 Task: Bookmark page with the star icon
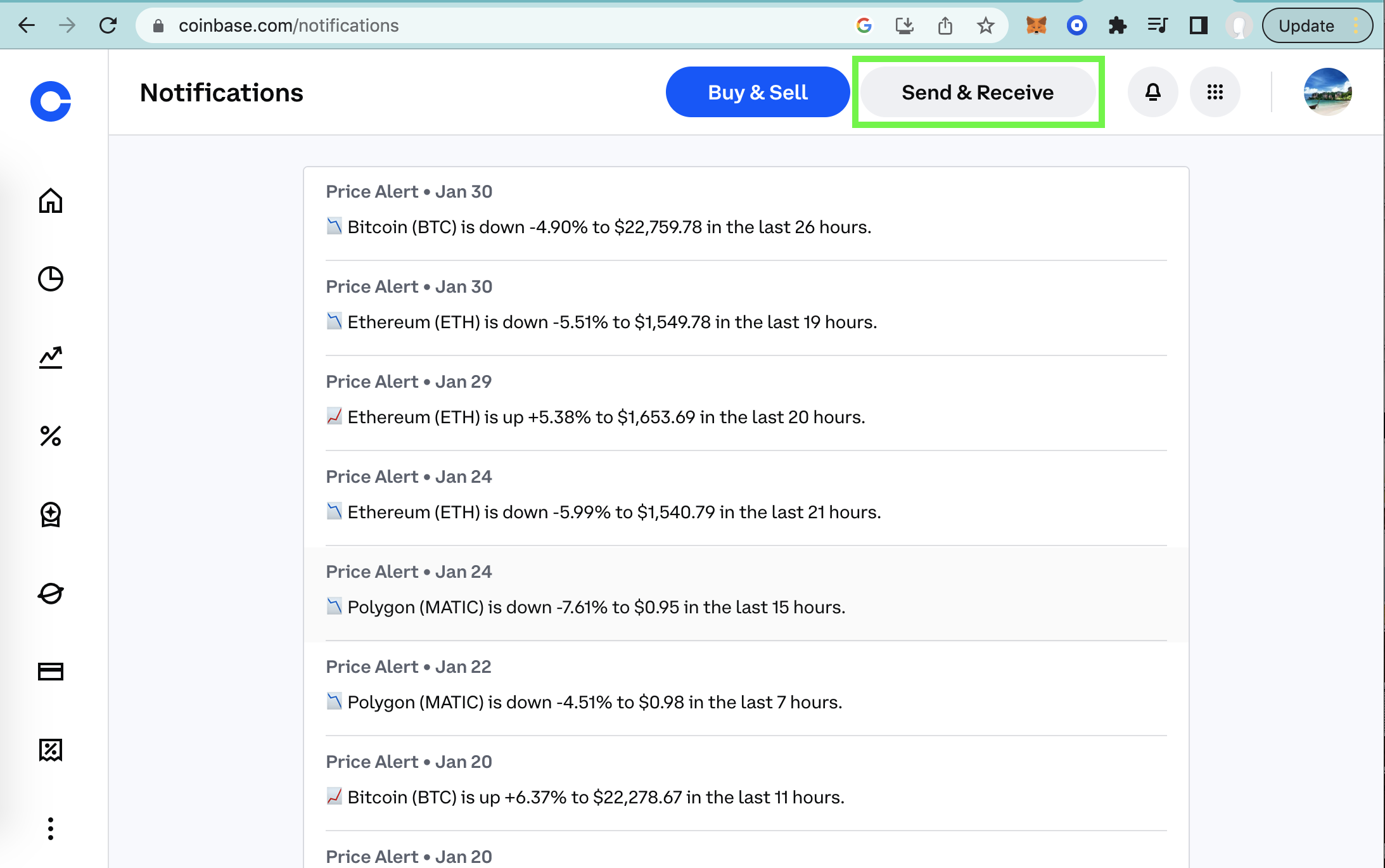pyautogui.click(x=985, y=25)
